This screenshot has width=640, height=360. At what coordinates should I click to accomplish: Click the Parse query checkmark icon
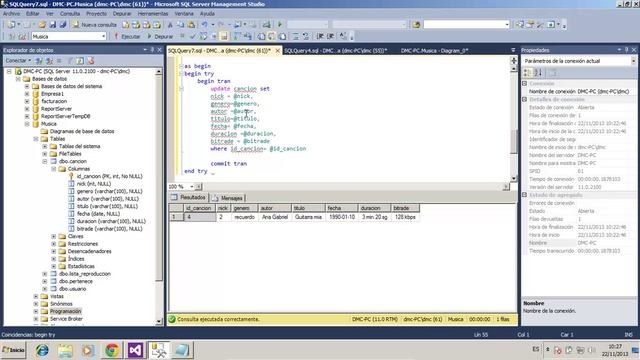193,36
